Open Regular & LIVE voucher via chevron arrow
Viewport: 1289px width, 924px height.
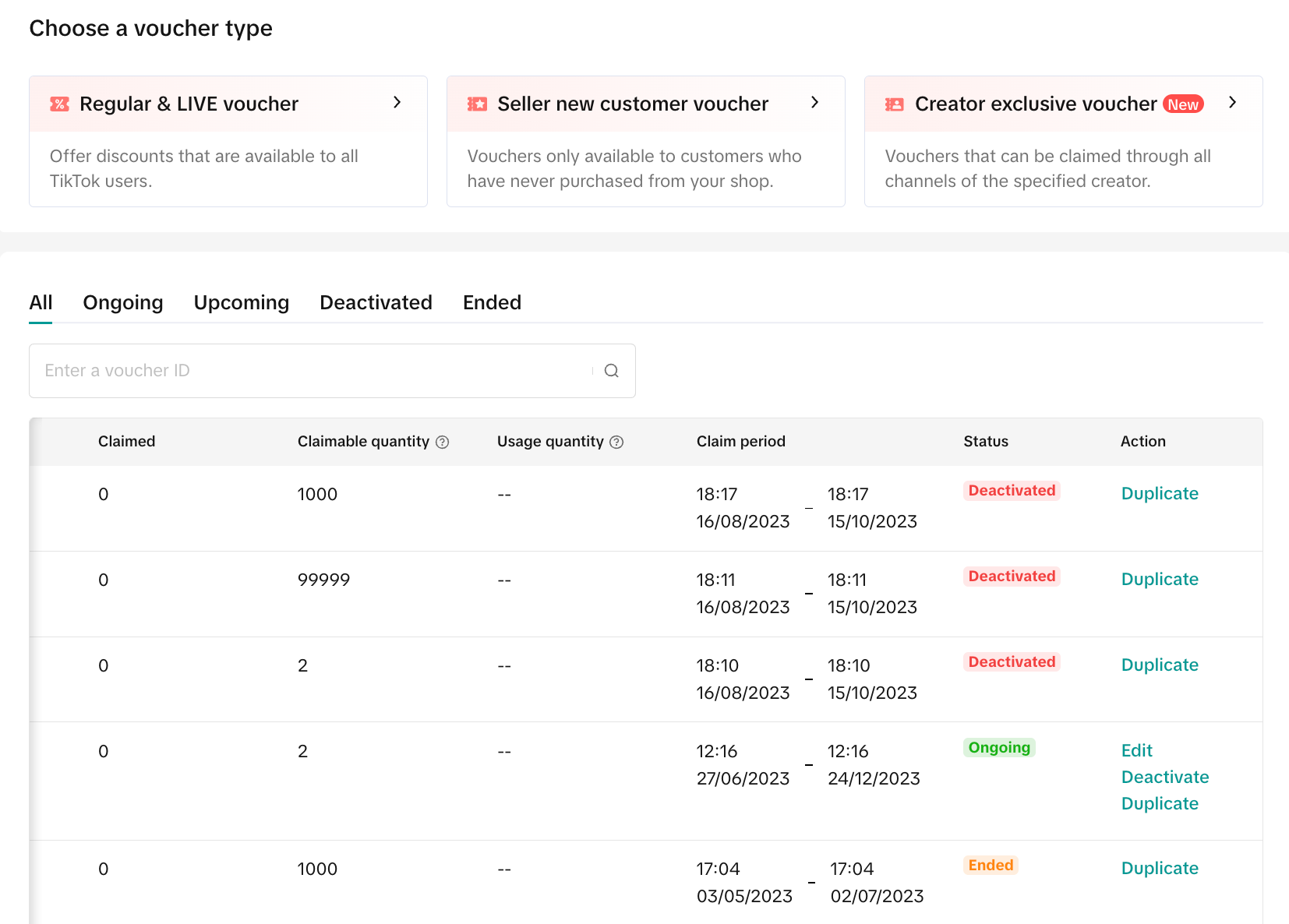click(x=397, y=103)
